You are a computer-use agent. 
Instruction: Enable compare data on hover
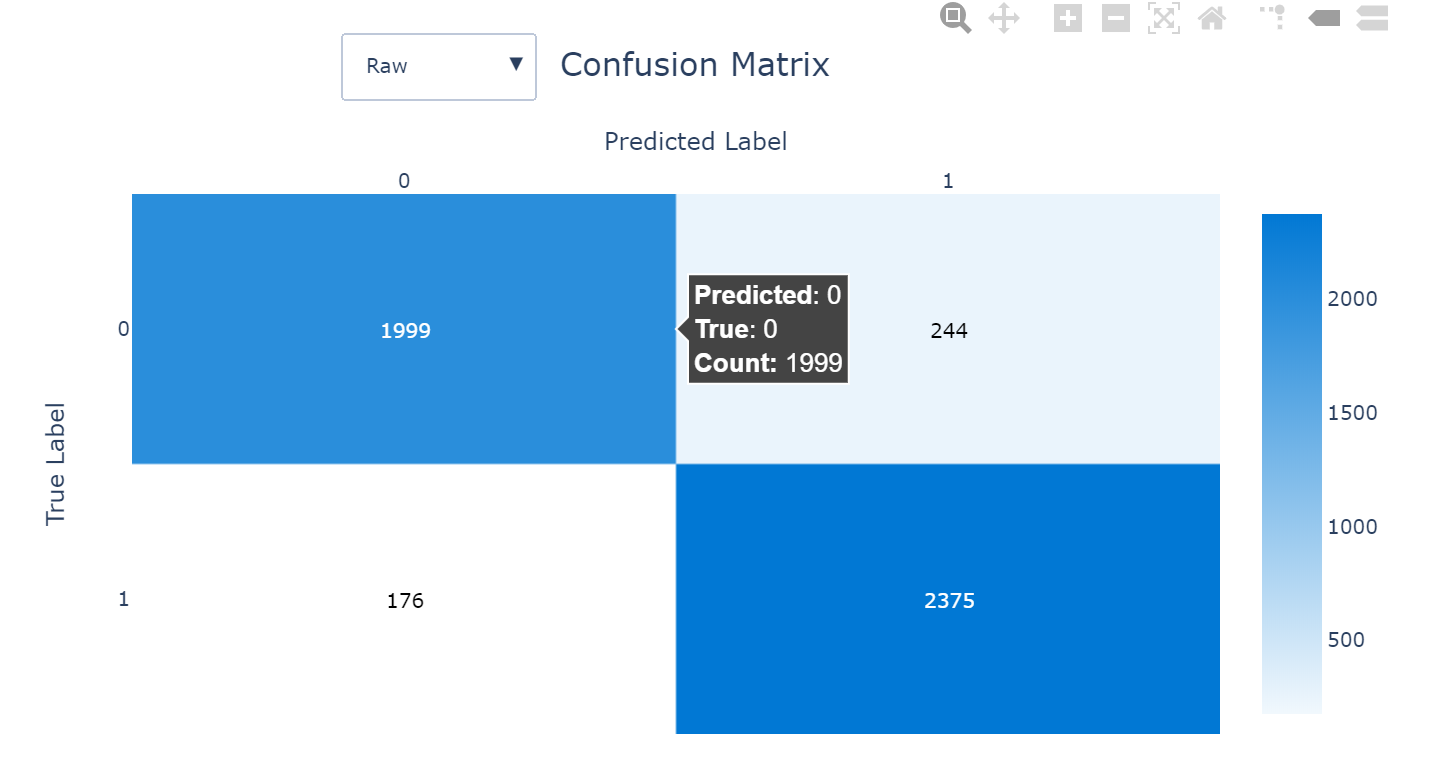[x=1372, y=18]
